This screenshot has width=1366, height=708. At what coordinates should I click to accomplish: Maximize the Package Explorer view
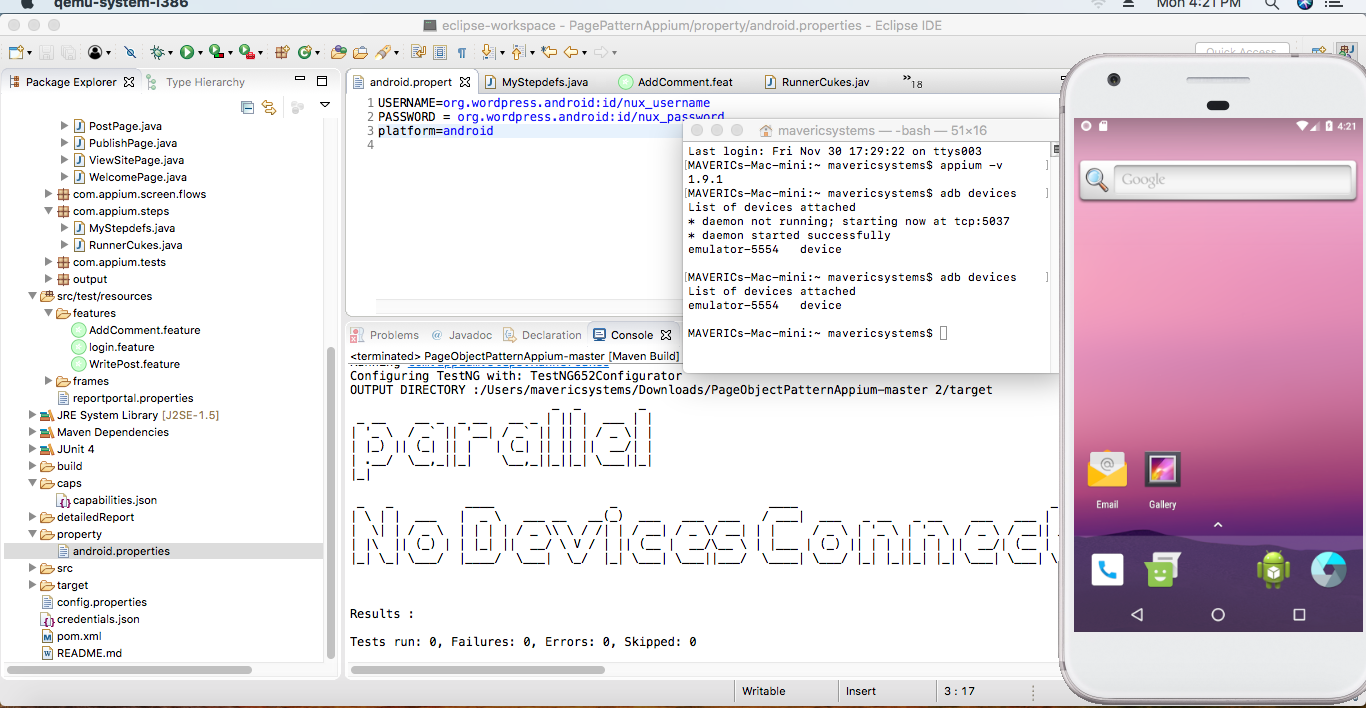tap(322, 81)
